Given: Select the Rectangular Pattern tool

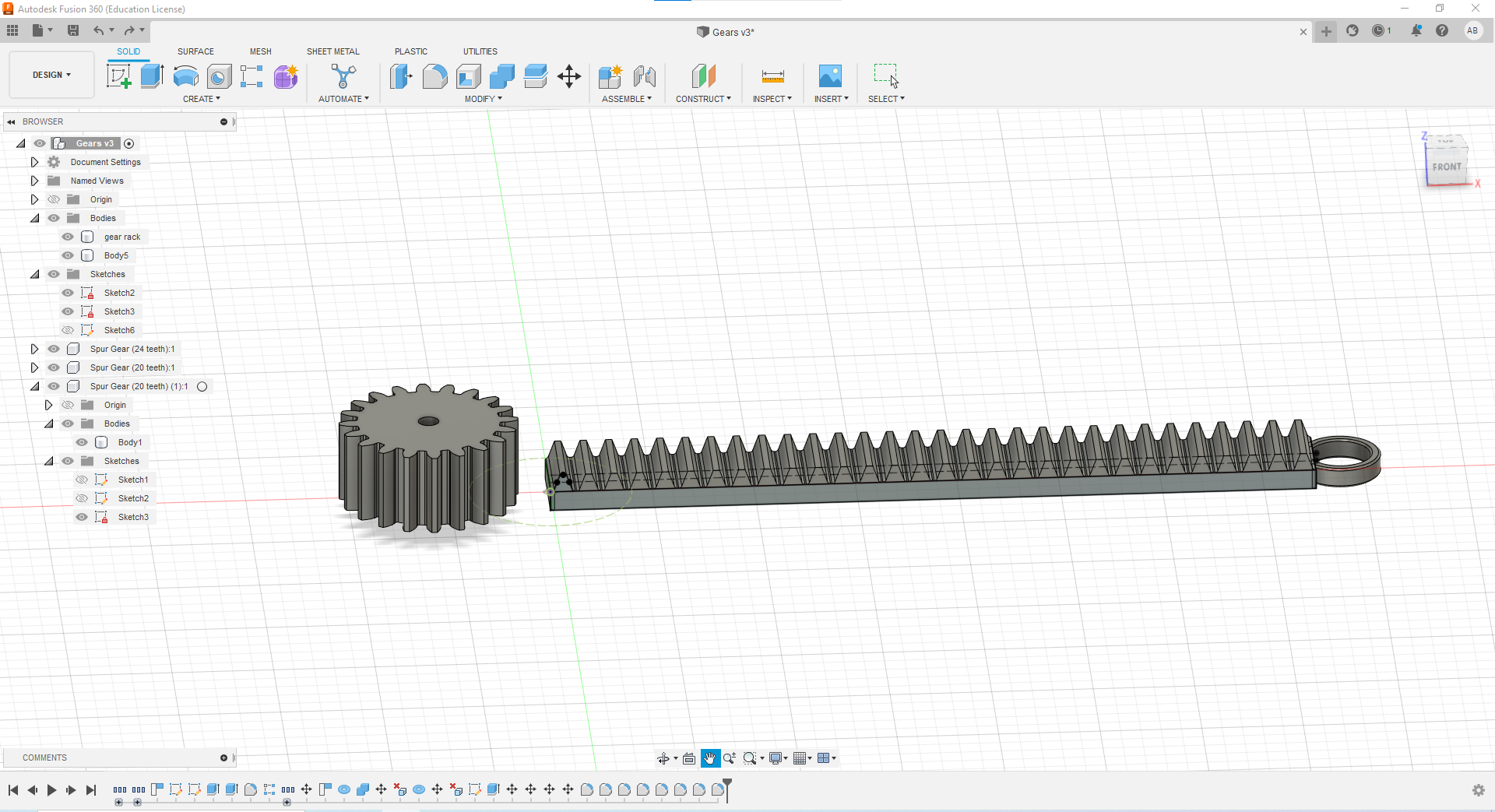Looking at the screenshot, I should (252, 76).
